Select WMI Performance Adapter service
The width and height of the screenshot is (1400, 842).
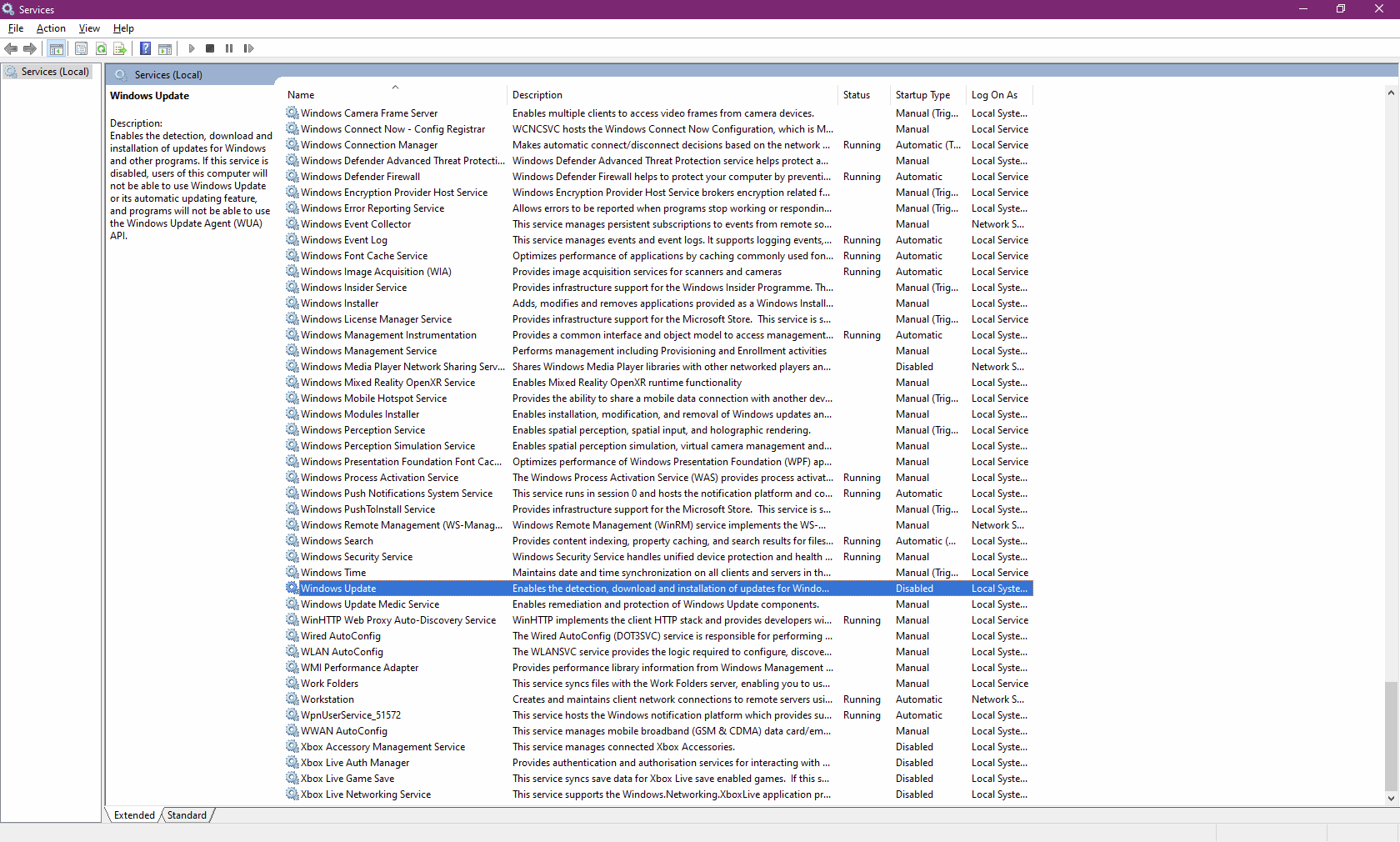tap(658, 668)
